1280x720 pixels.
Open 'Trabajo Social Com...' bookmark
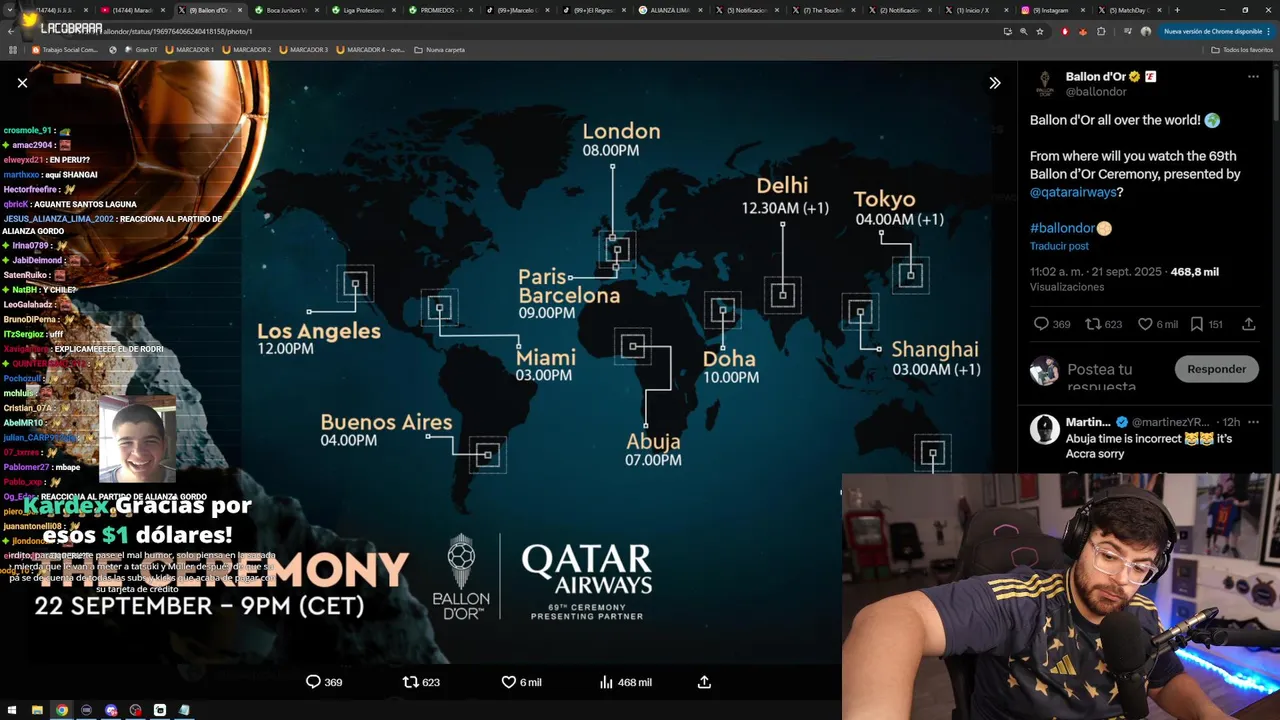click(65, 49)
